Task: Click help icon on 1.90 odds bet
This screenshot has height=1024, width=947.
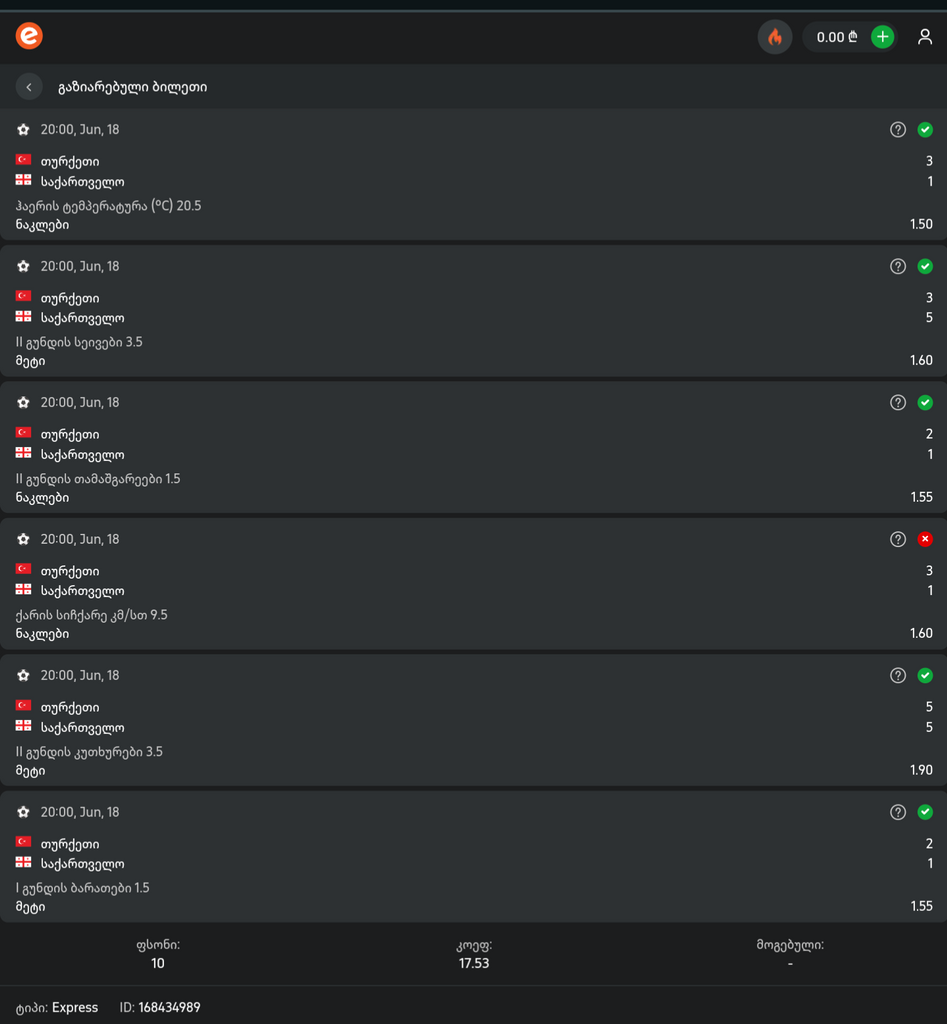Action: coord(898,676)
